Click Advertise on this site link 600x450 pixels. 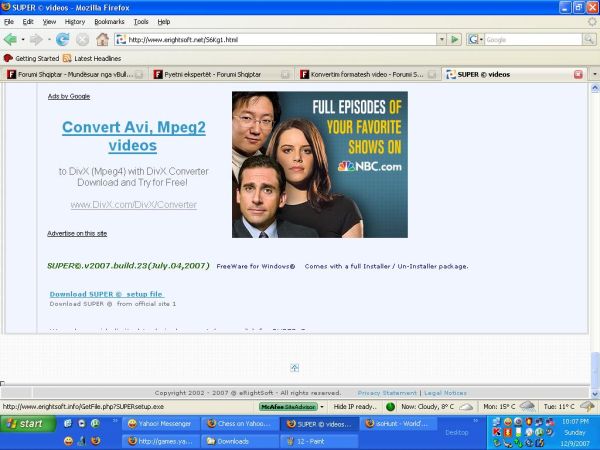[77, 233]
